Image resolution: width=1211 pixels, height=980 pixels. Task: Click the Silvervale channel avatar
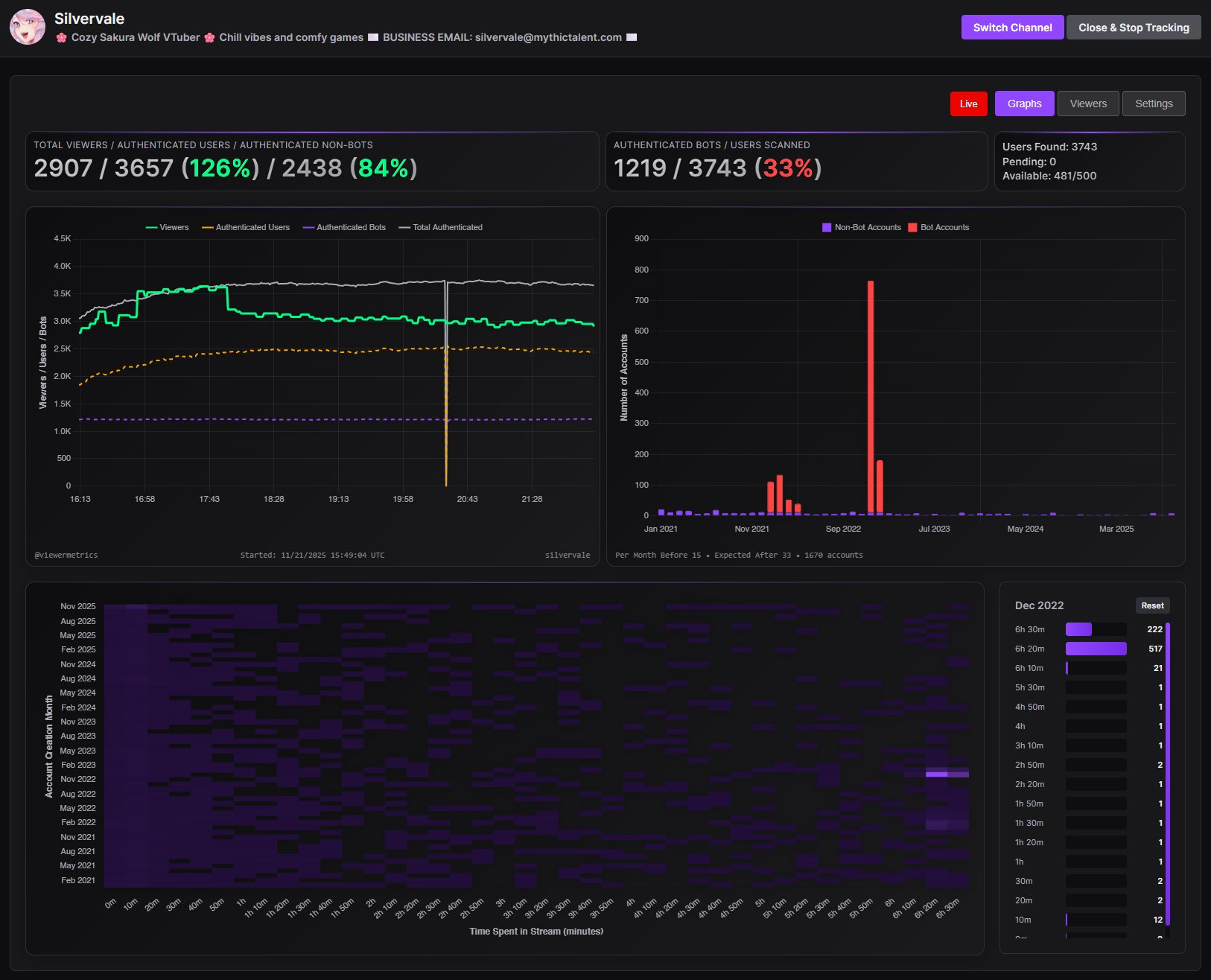(x=28, y=28)
